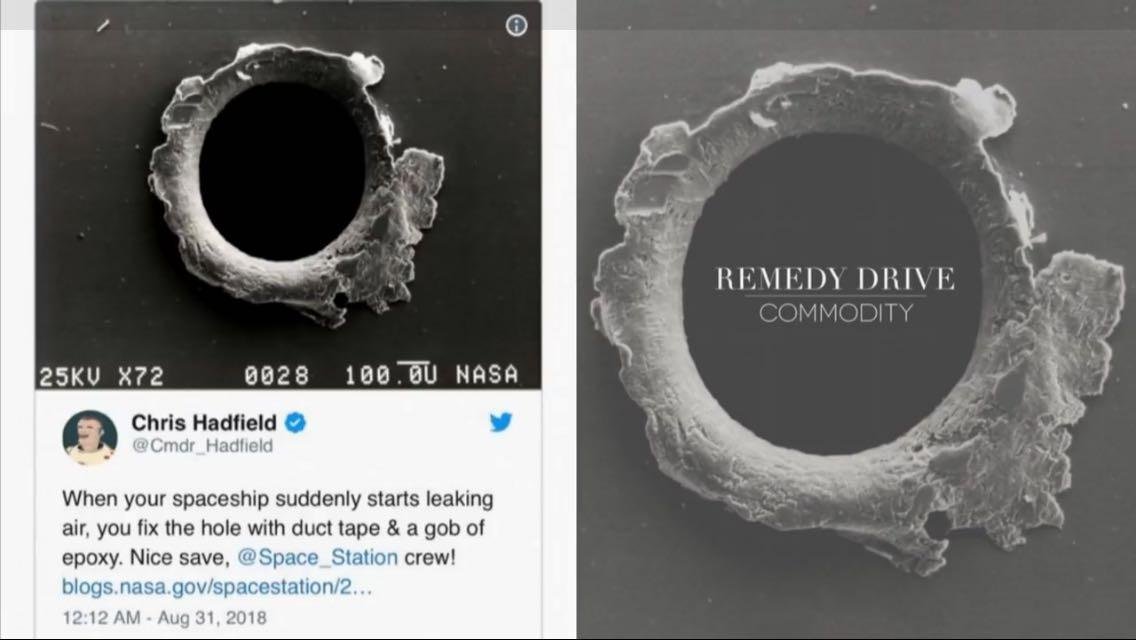Click the blue verified badge
This screenshot has height=640, width=1136.
tap(294, 422)
